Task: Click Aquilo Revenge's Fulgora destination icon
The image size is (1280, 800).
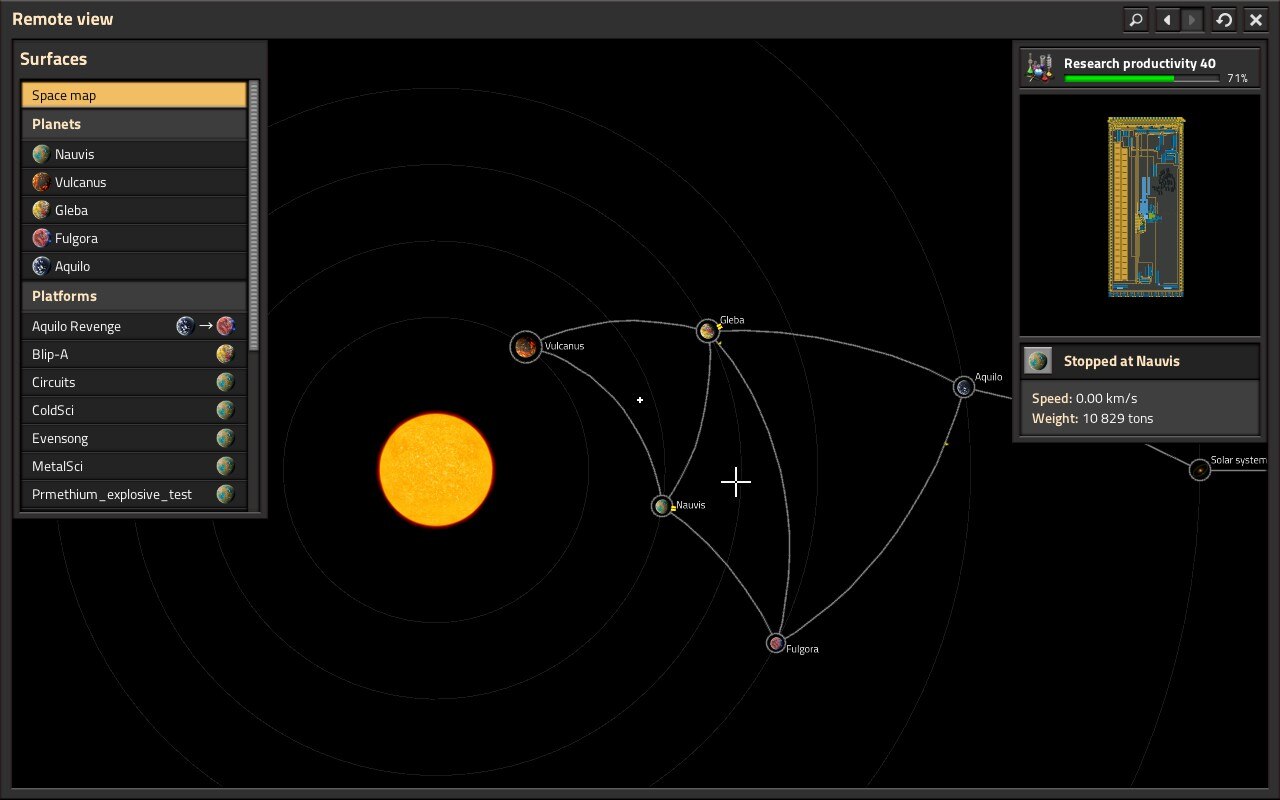Action: (225, 326)
